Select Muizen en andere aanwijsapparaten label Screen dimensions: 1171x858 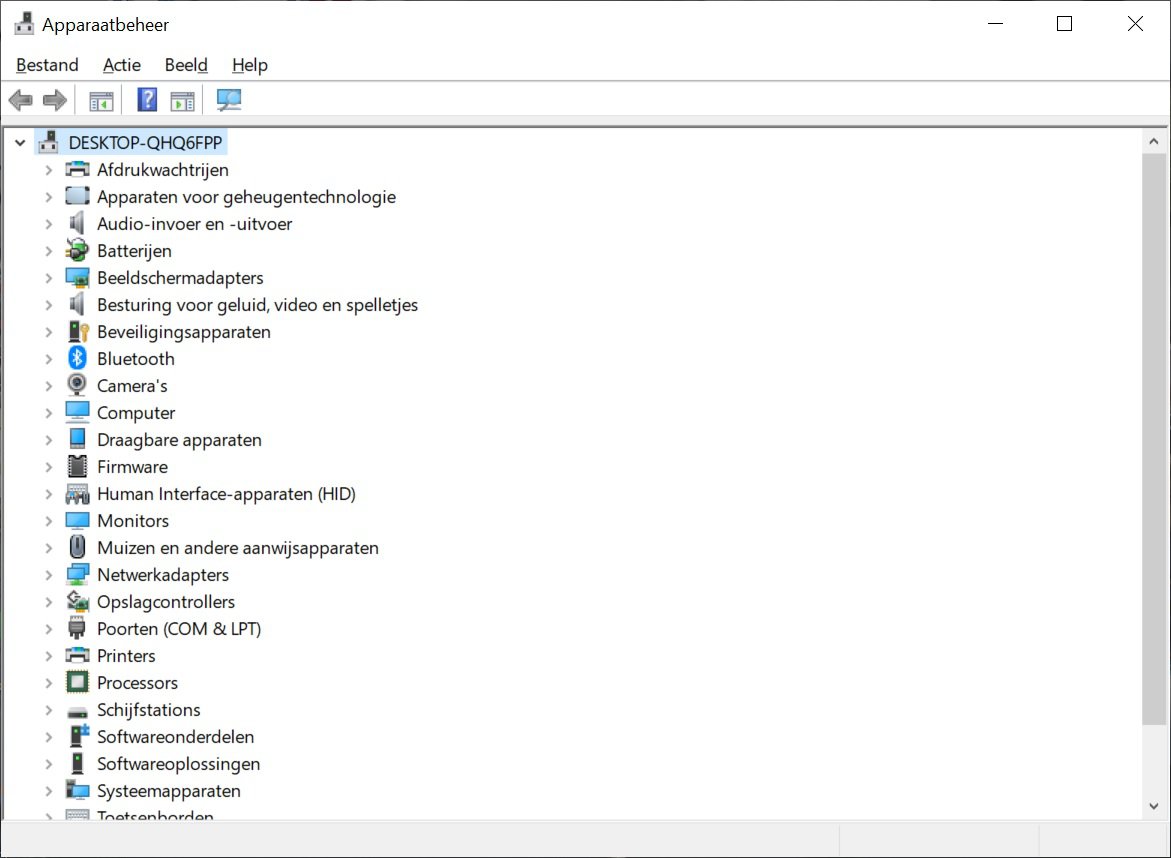click(x=237, y=547)
